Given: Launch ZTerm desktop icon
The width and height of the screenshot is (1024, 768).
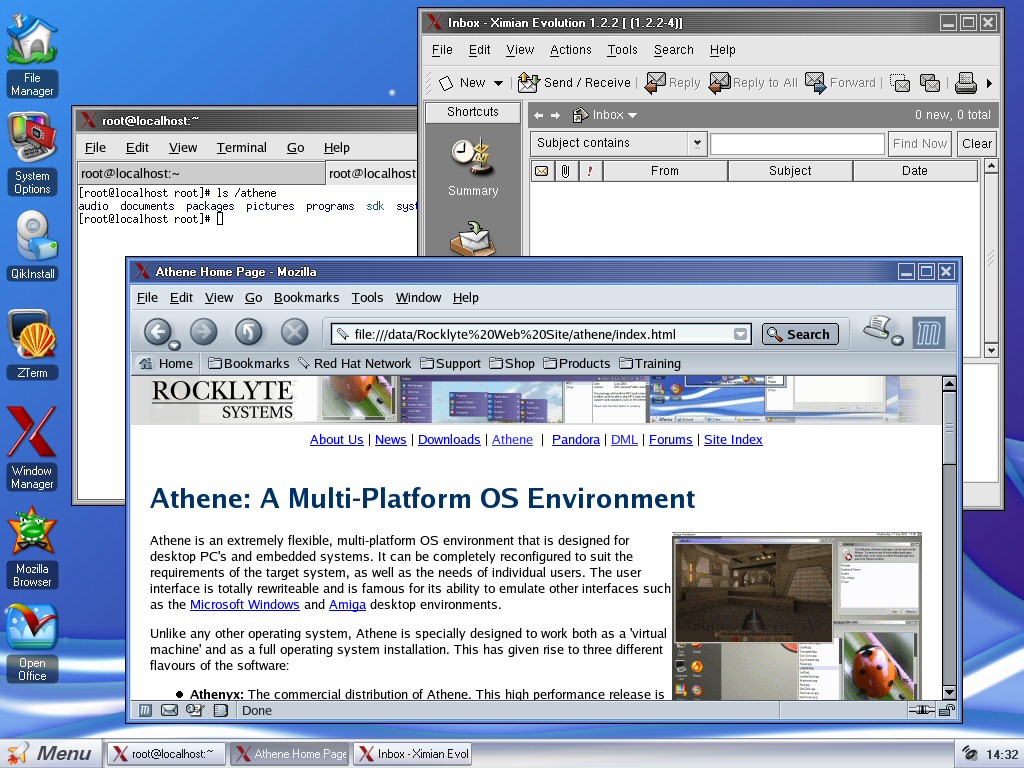Looking at the screenshot, I should 33,345.
